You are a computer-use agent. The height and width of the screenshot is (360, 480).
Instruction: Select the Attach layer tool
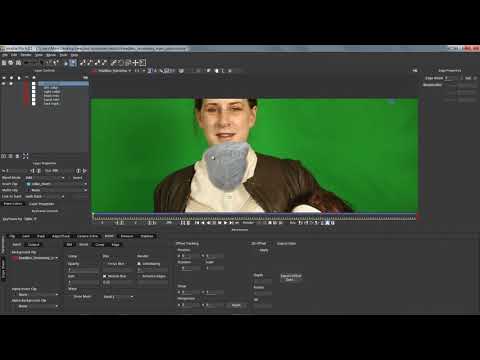point(114,63)
